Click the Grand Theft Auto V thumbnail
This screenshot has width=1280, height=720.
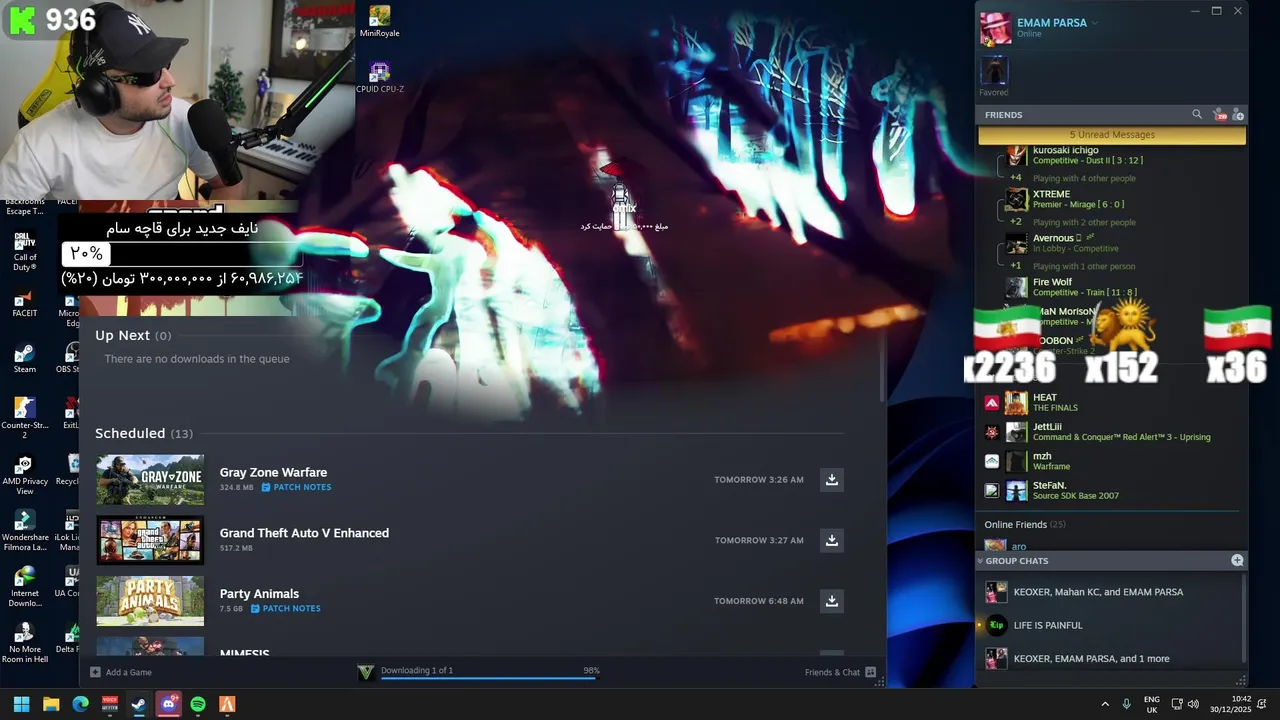click(x=150, y=540)
